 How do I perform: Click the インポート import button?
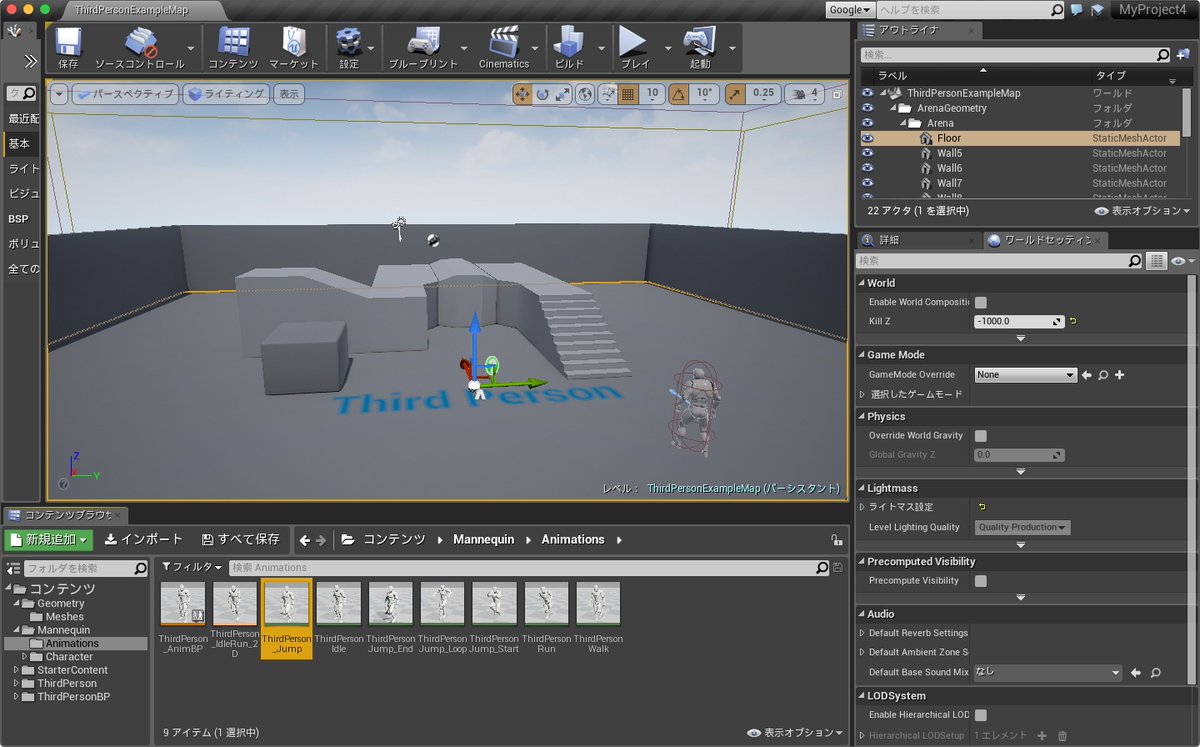pos(144,540)
